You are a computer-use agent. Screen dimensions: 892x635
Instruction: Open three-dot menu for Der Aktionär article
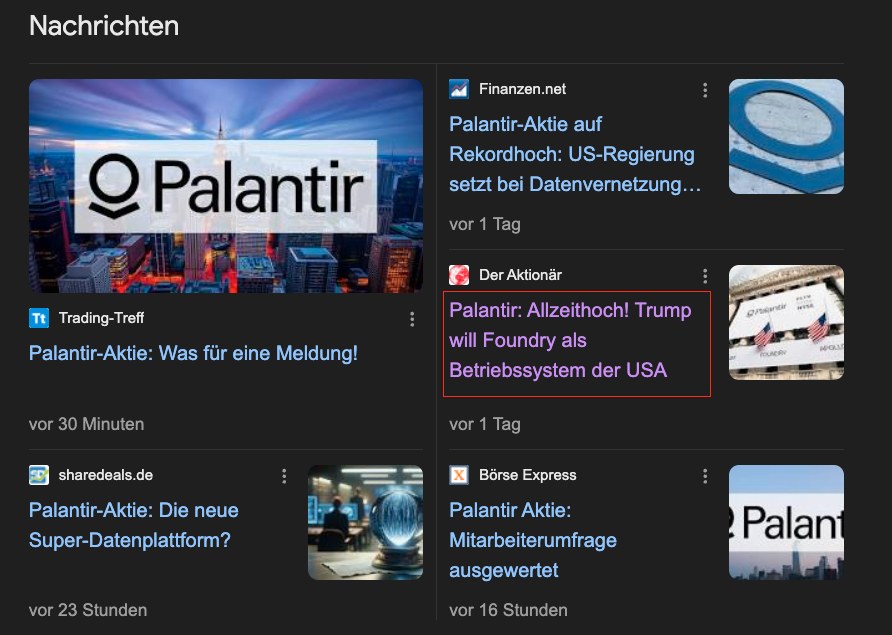(705, 276)
